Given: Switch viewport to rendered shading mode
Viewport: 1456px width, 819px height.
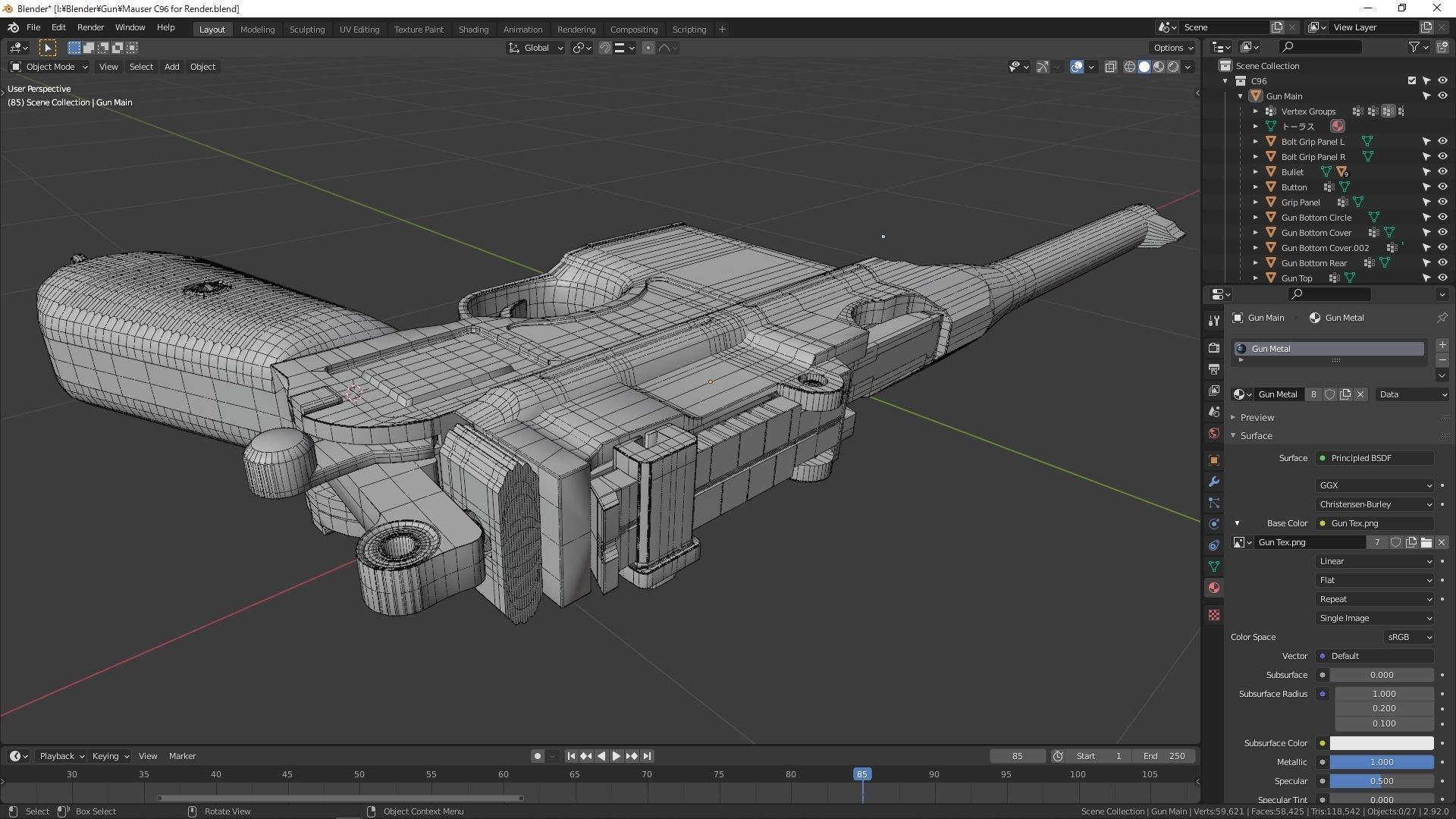Looking at the screenshot, I should tap(1173, 67).
